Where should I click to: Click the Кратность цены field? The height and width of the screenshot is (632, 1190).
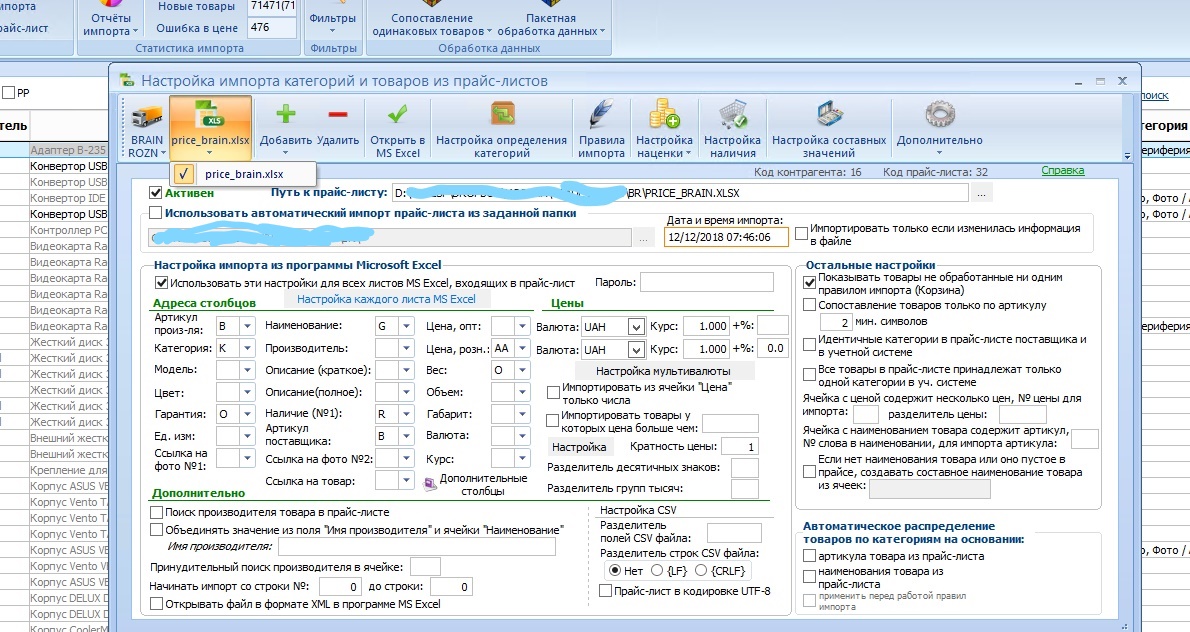[739, 446]
